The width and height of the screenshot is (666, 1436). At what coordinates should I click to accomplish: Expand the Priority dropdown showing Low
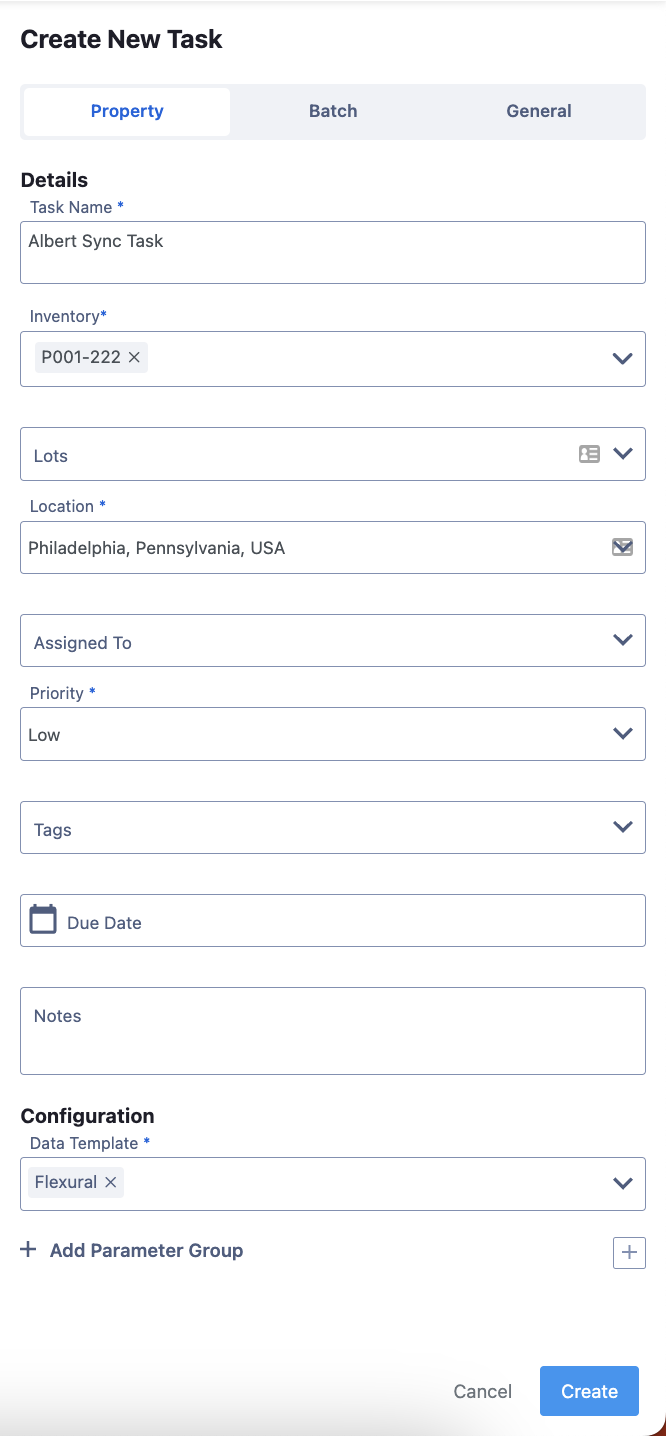(622, 734)
